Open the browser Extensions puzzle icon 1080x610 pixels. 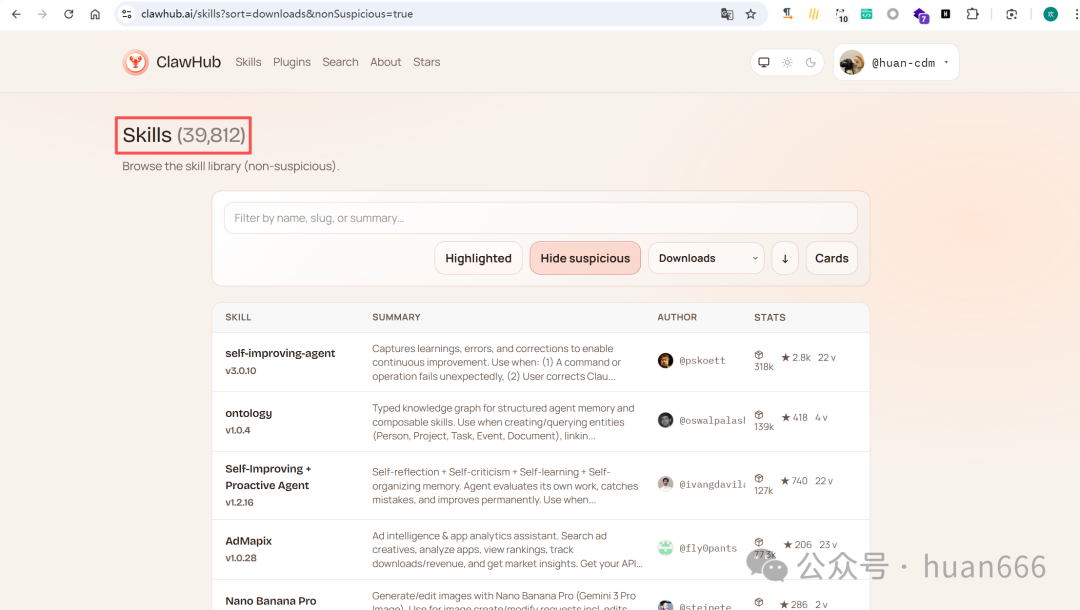(x=972, y=14)
